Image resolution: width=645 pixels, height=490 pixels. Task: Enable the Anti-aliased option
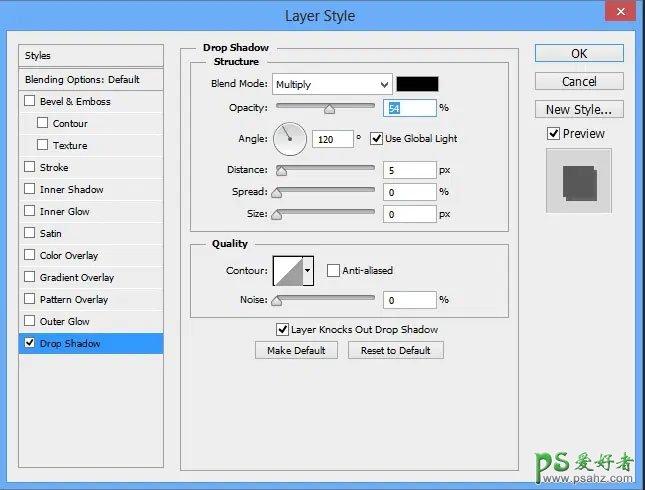coord(333,270)
